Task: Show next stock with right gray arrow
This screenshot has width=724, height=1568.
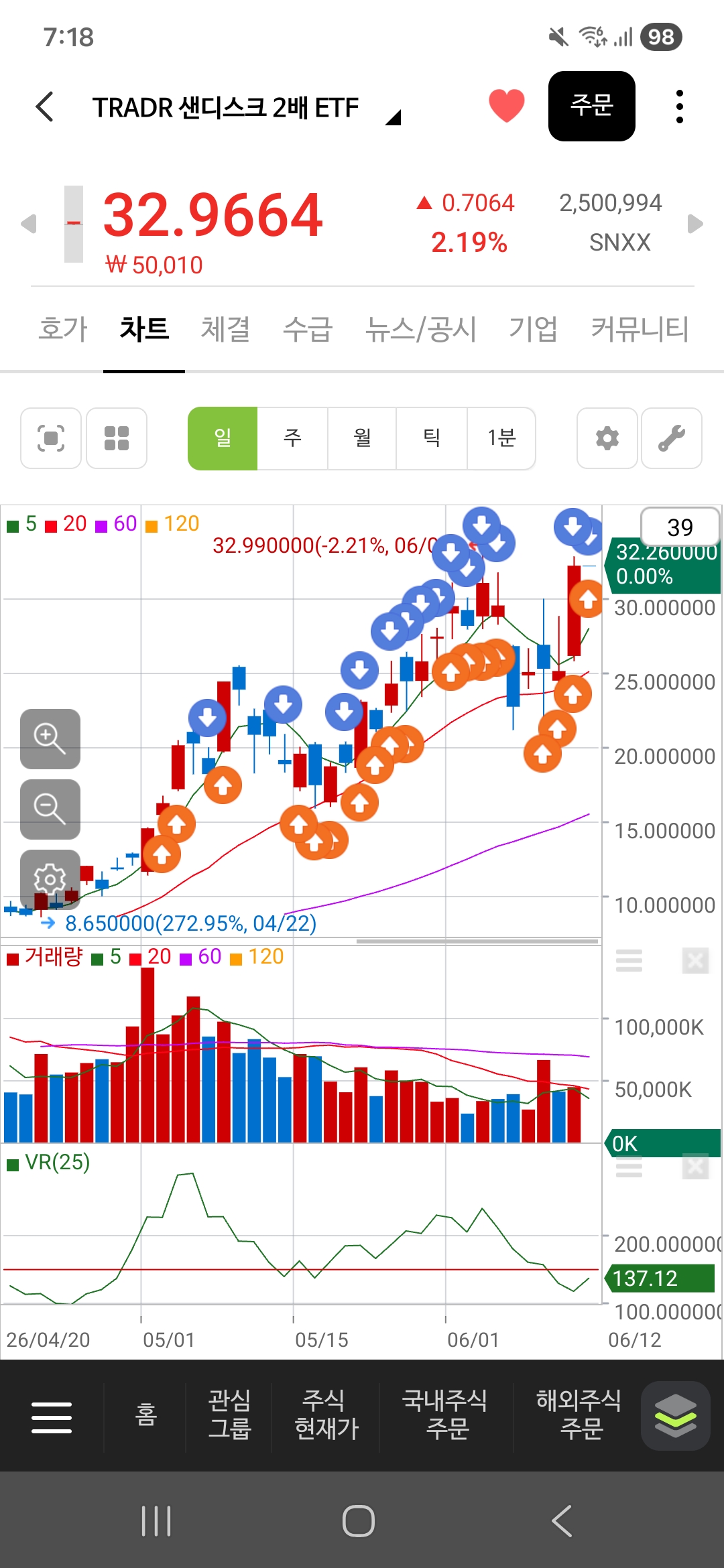Action: [x=696, y=224]
